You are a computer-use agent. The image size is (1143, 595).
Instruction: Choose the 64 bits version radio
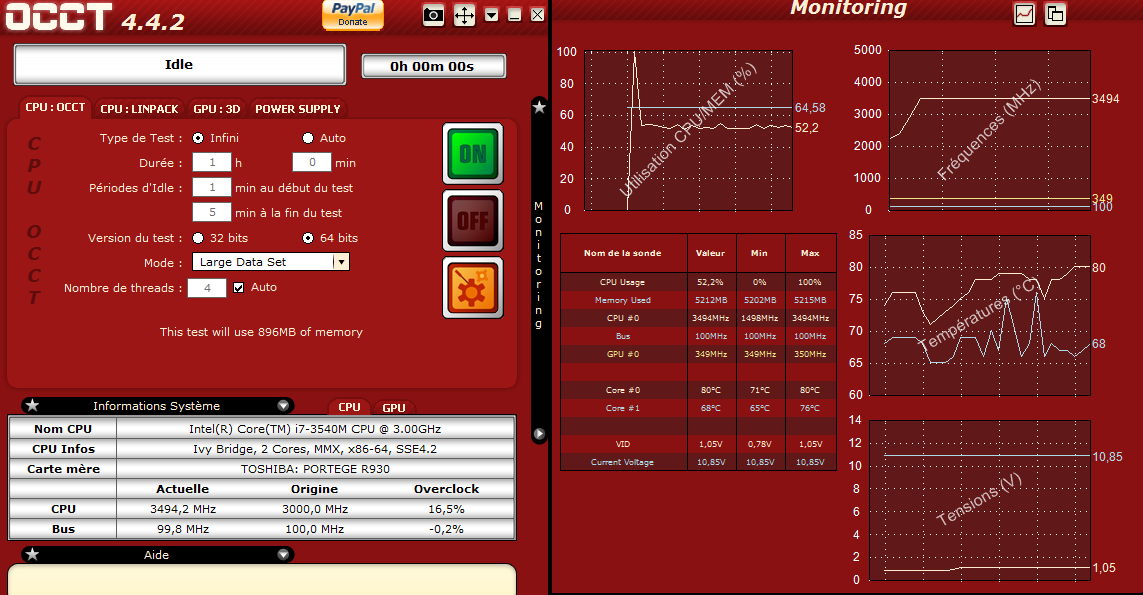click(x=308, y=238)
